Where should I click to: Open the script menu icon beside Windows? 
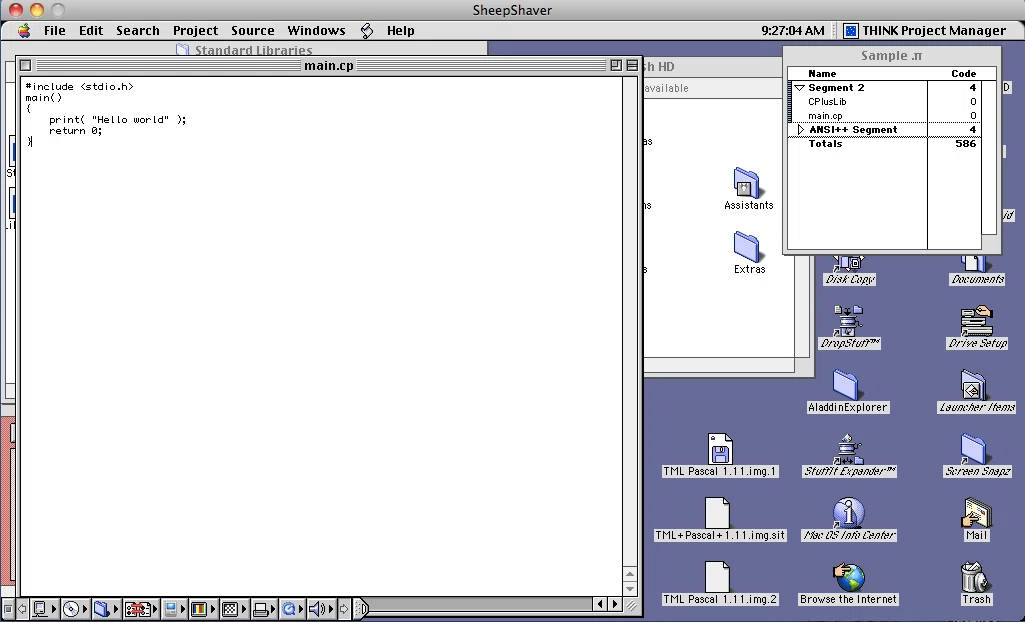click(367, 31)
